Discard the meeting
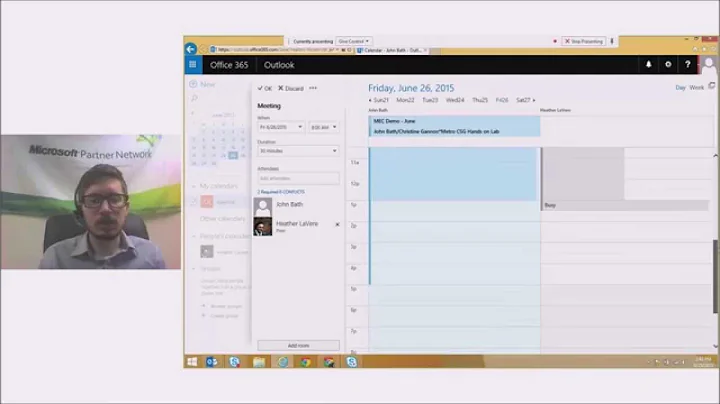Viewport: 720px width, 404px height. point(291,88)
